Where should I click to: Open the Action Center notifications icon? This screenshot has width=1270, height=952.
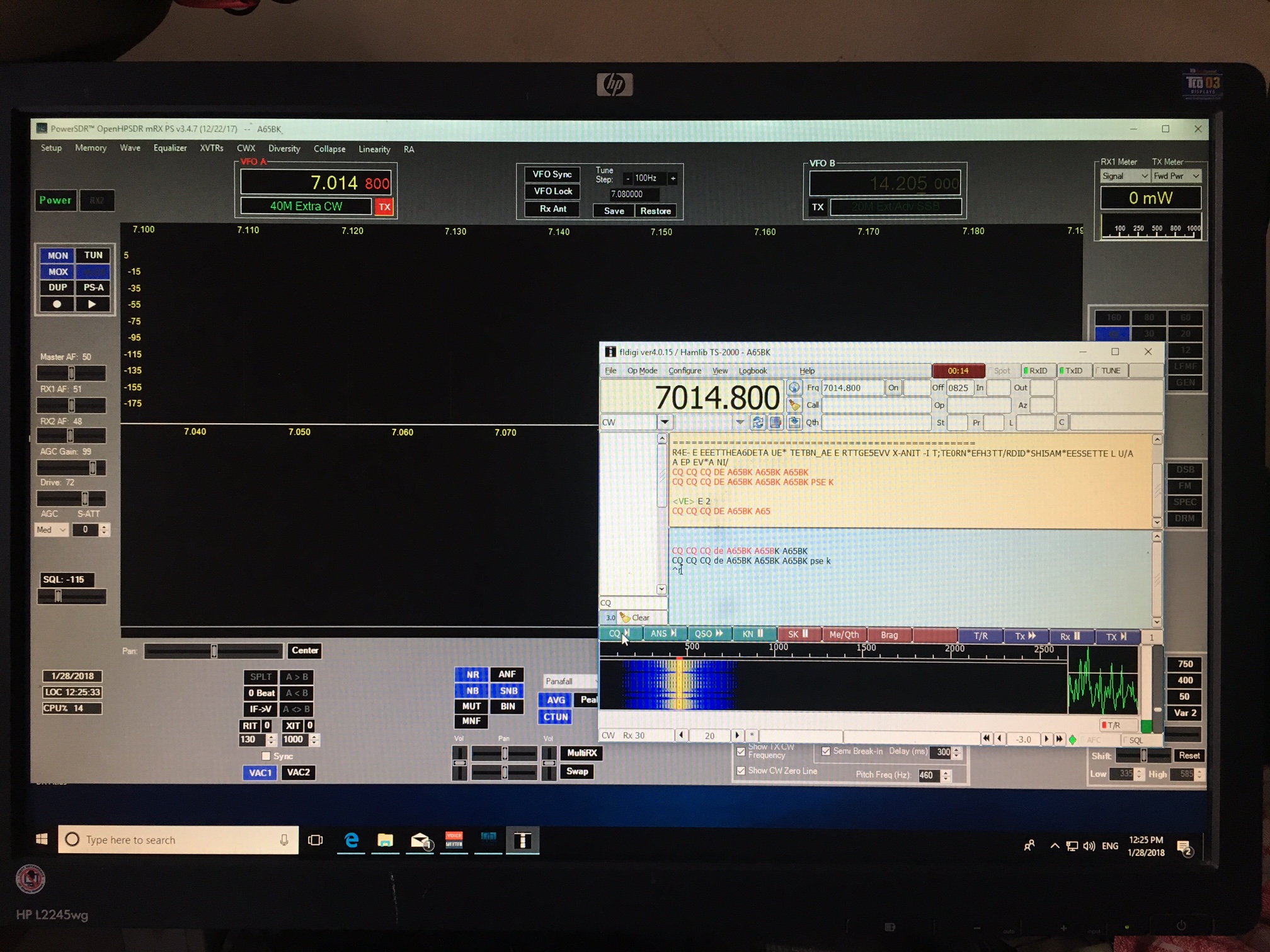pos(1184,848)
